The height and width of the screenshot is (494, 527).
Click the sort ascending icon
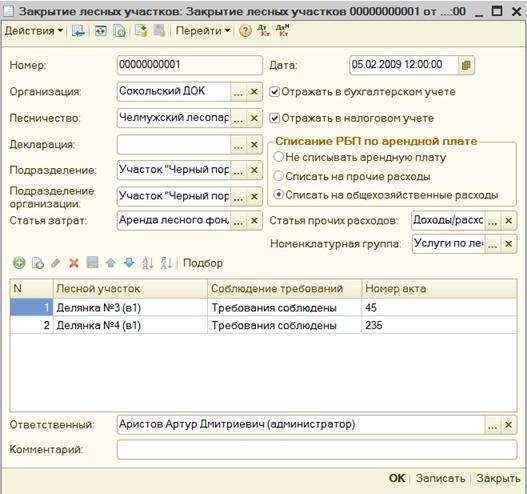pos(148,263)
